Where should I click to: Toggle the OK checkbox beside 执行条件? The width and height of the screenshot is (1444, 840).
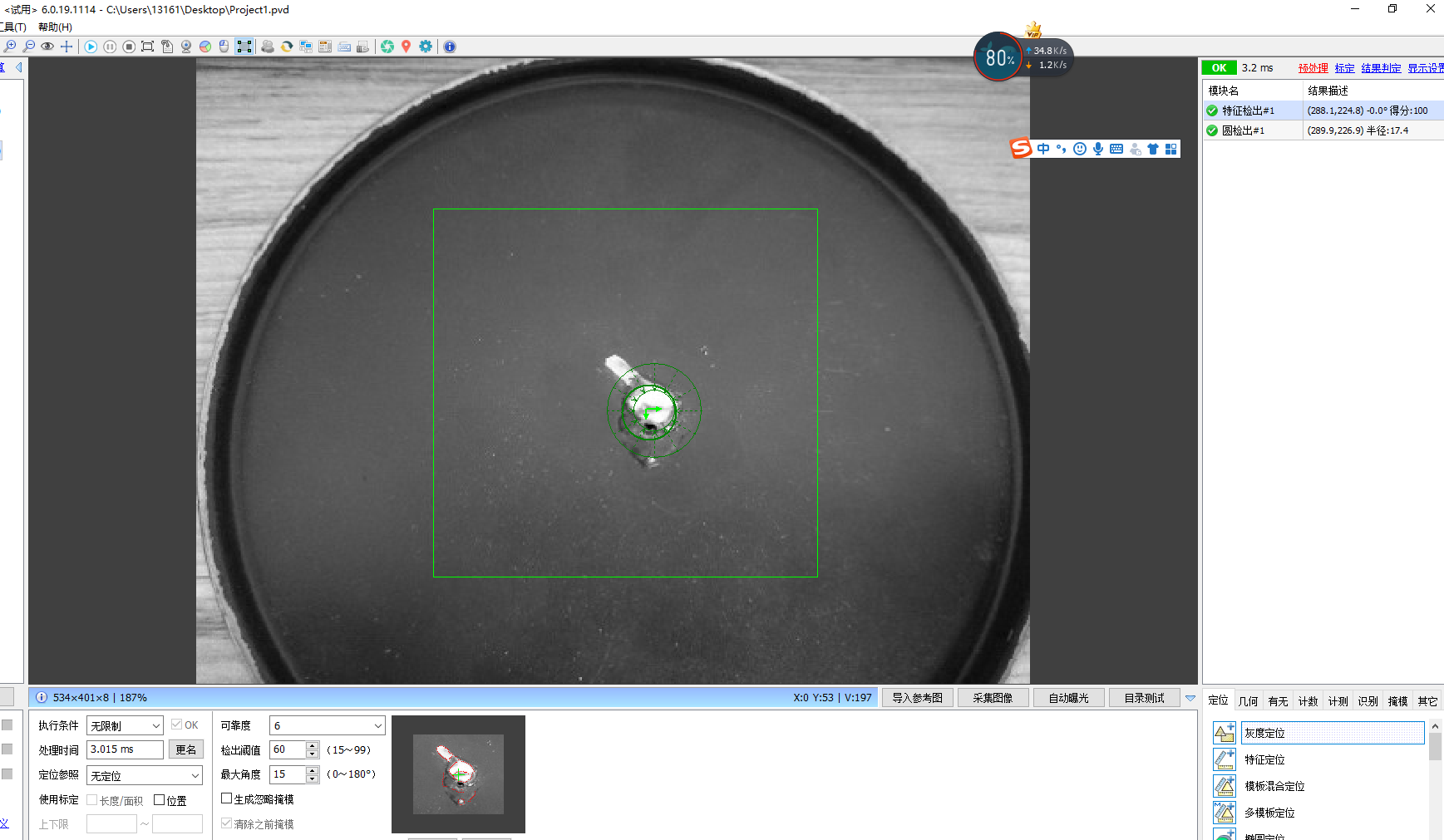point(176,725)
